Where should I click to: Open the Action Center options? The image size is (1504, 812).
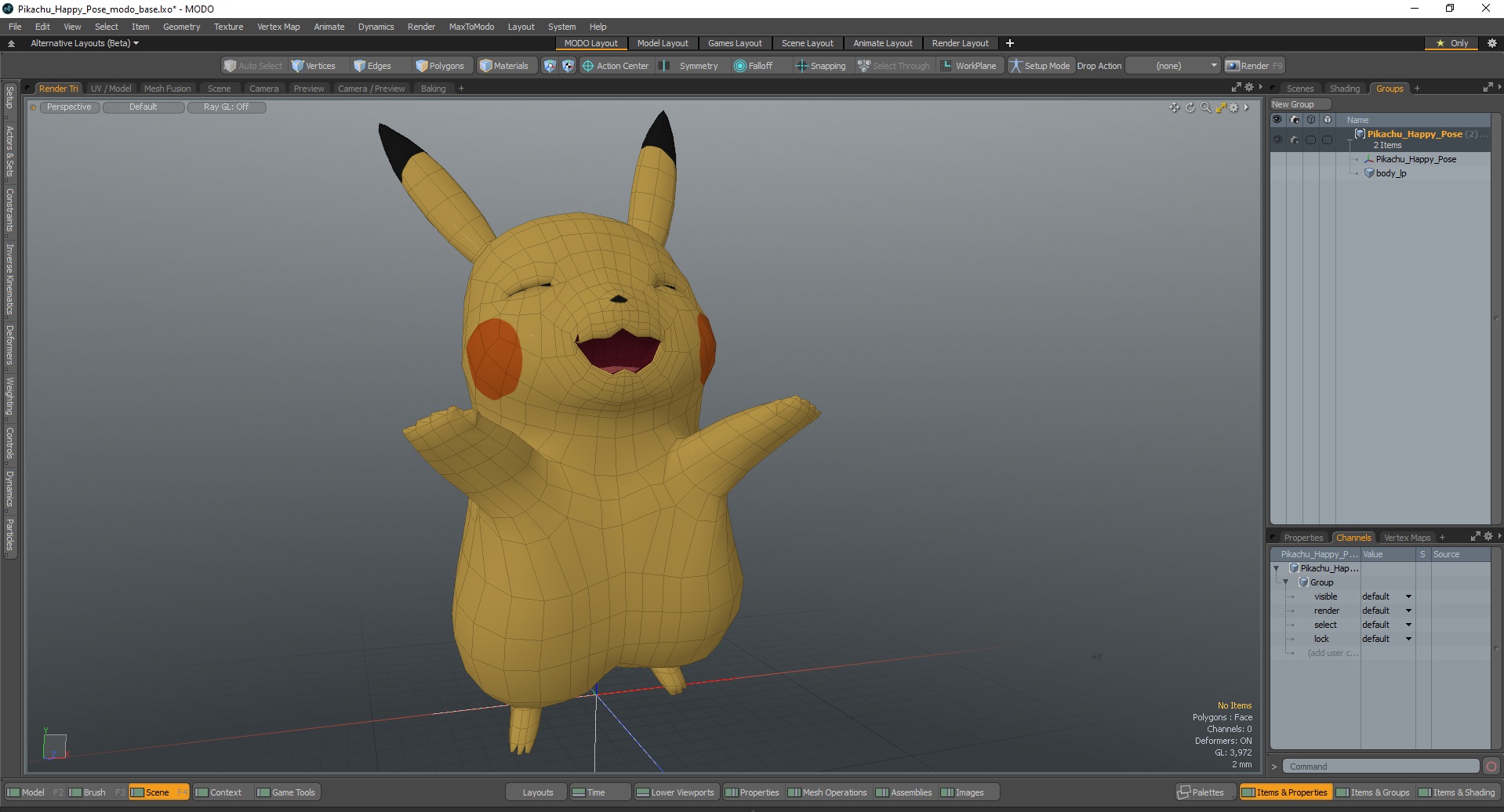pyautogui.click(x=616, y=66)
